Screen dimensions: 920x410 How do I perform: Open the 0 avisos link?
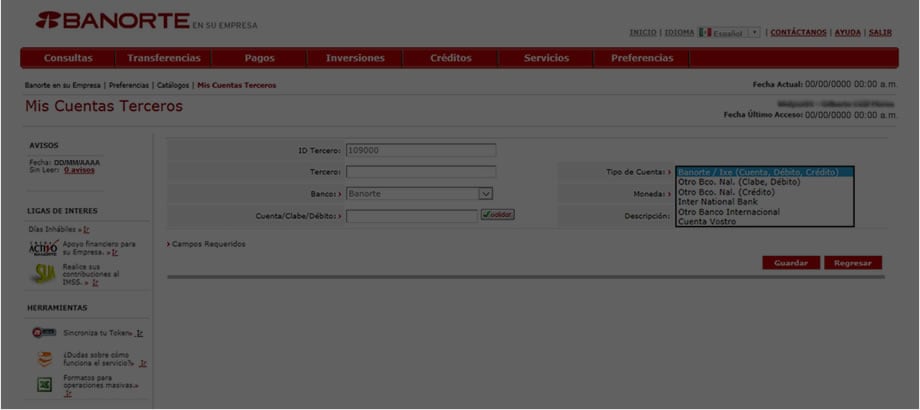[x=79, y=170]
